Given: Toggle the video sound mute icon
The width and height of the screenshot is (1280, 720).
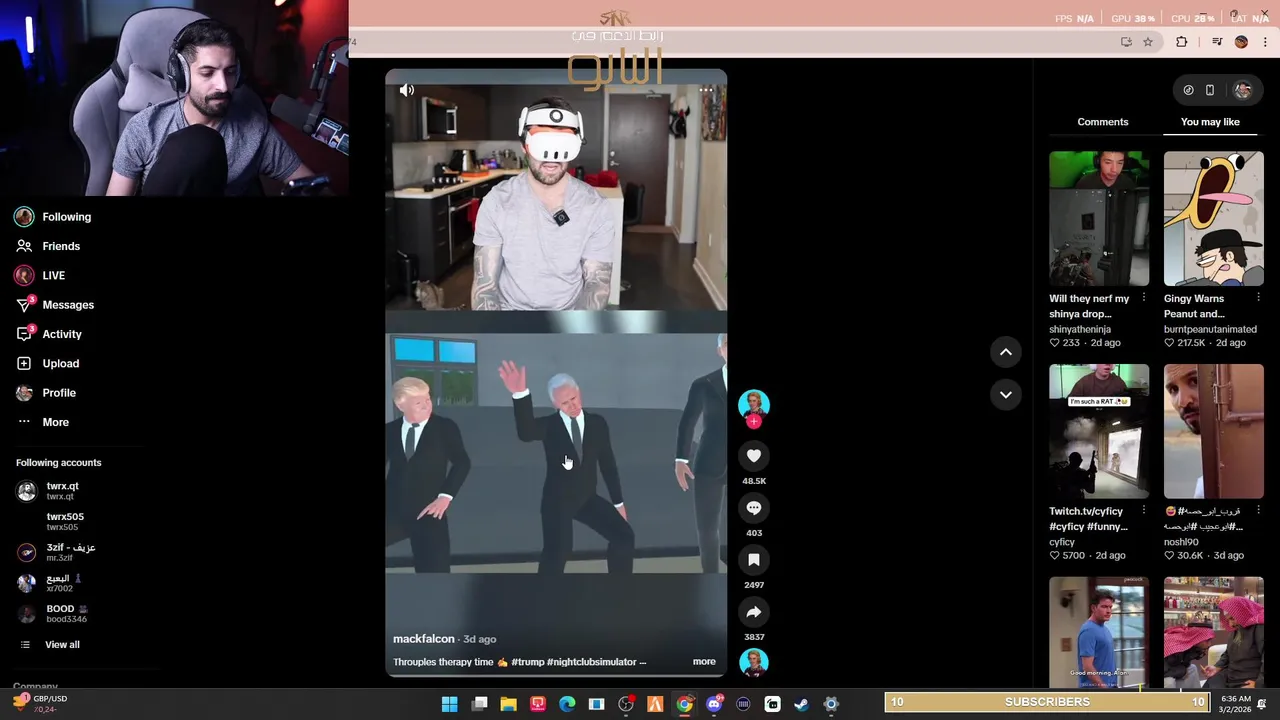Looking at the screenshot, I should point(407,90).
